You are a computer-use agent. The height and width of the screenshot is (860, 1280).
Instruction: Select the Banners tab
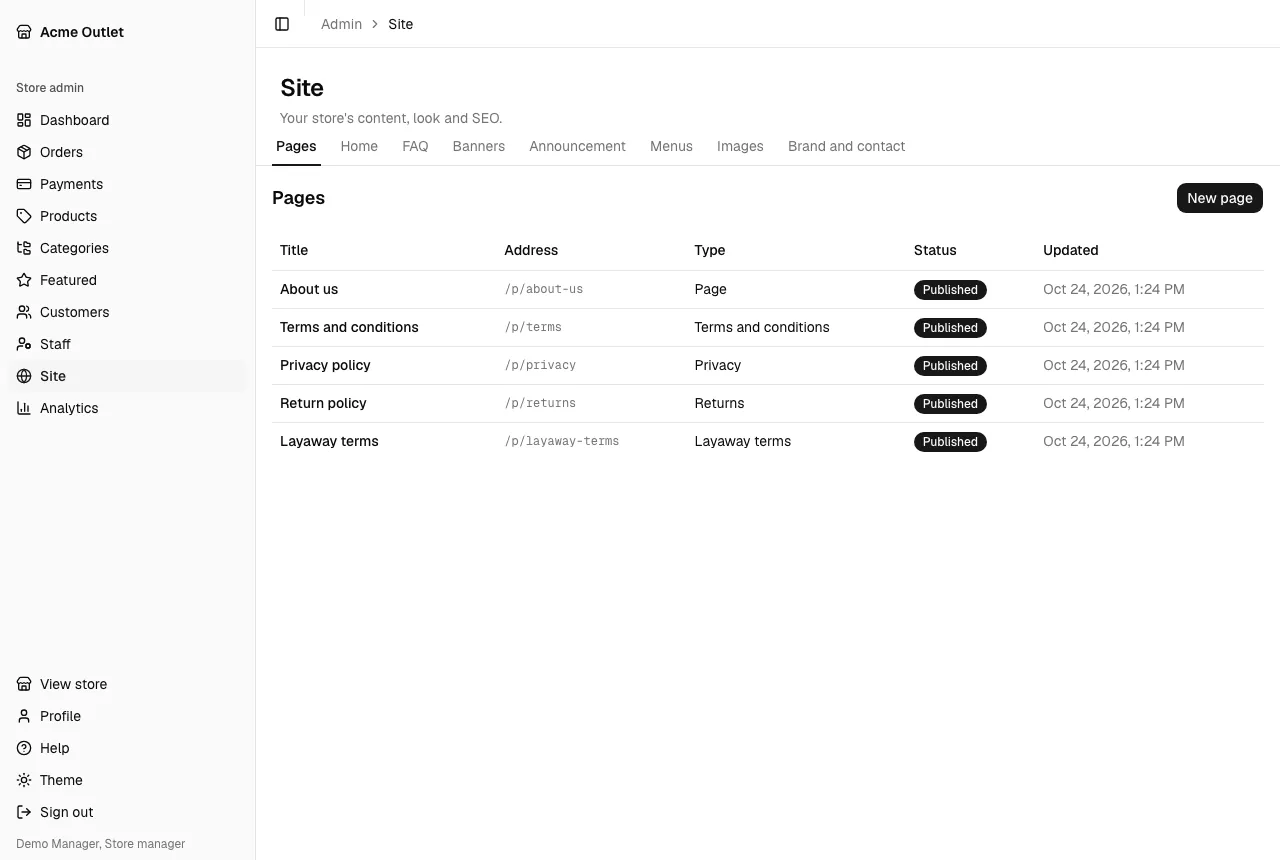[x=479, y=146]
